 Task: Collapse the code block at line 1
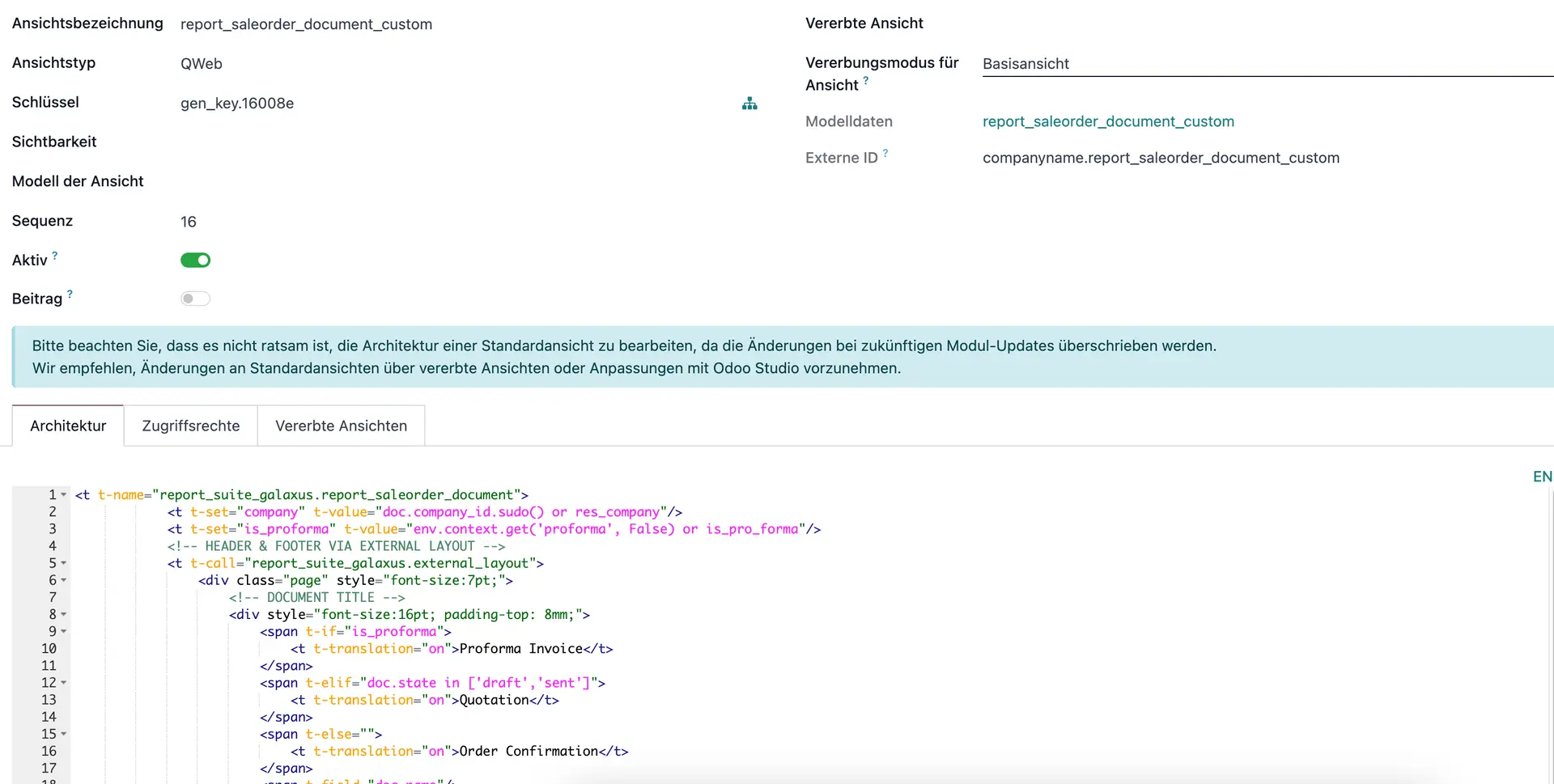pos(65,494)
